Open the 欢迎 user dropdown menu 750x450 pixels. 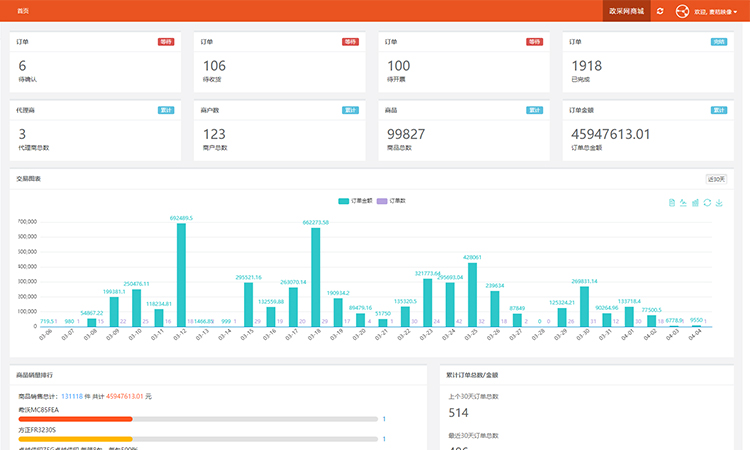[716, 12]
